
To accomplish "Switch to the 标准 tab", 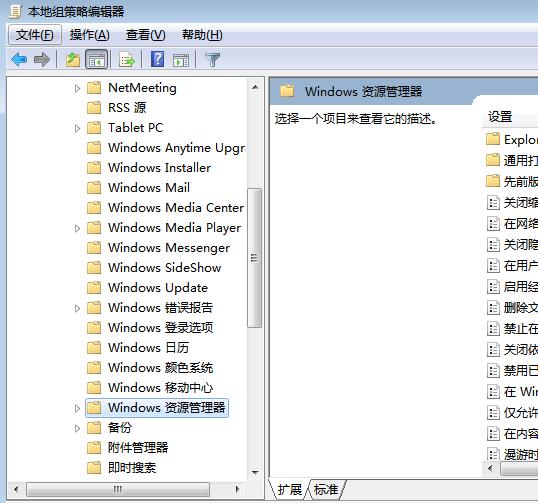I will 326,490.
